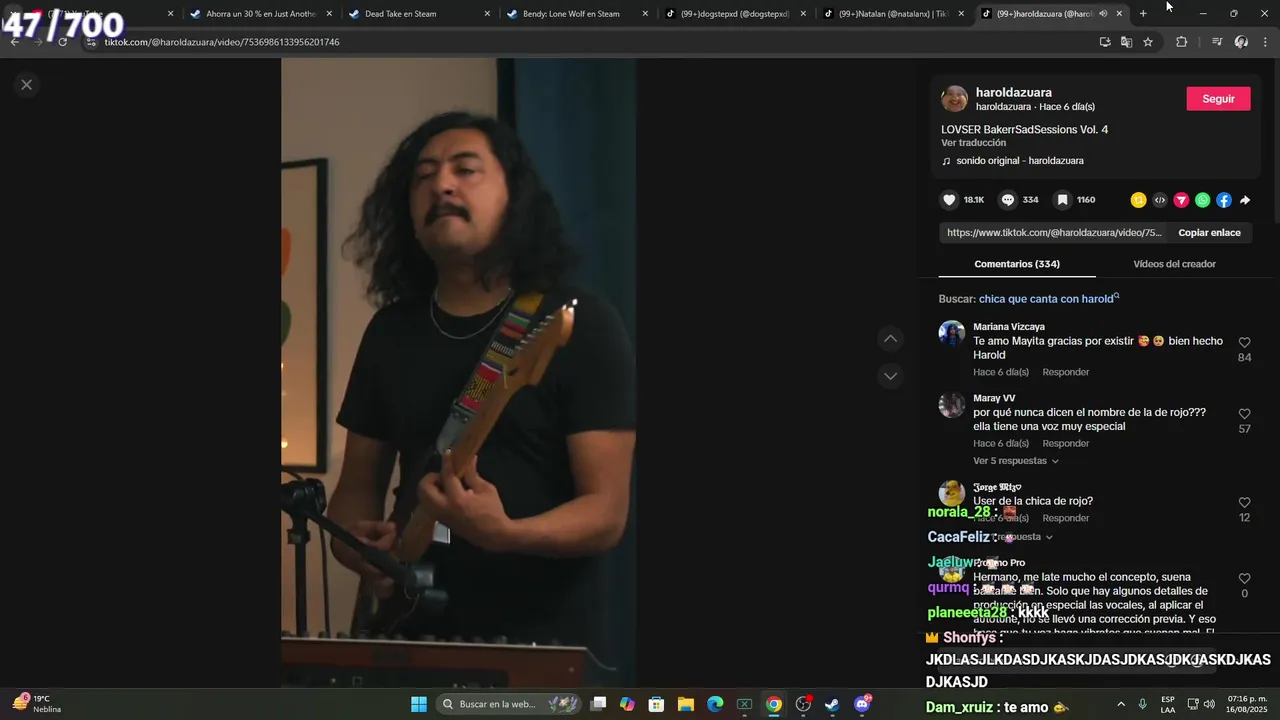Close the 'Dead Take en Steam' tab
1280x720 pixels.
tap(487, 14)
